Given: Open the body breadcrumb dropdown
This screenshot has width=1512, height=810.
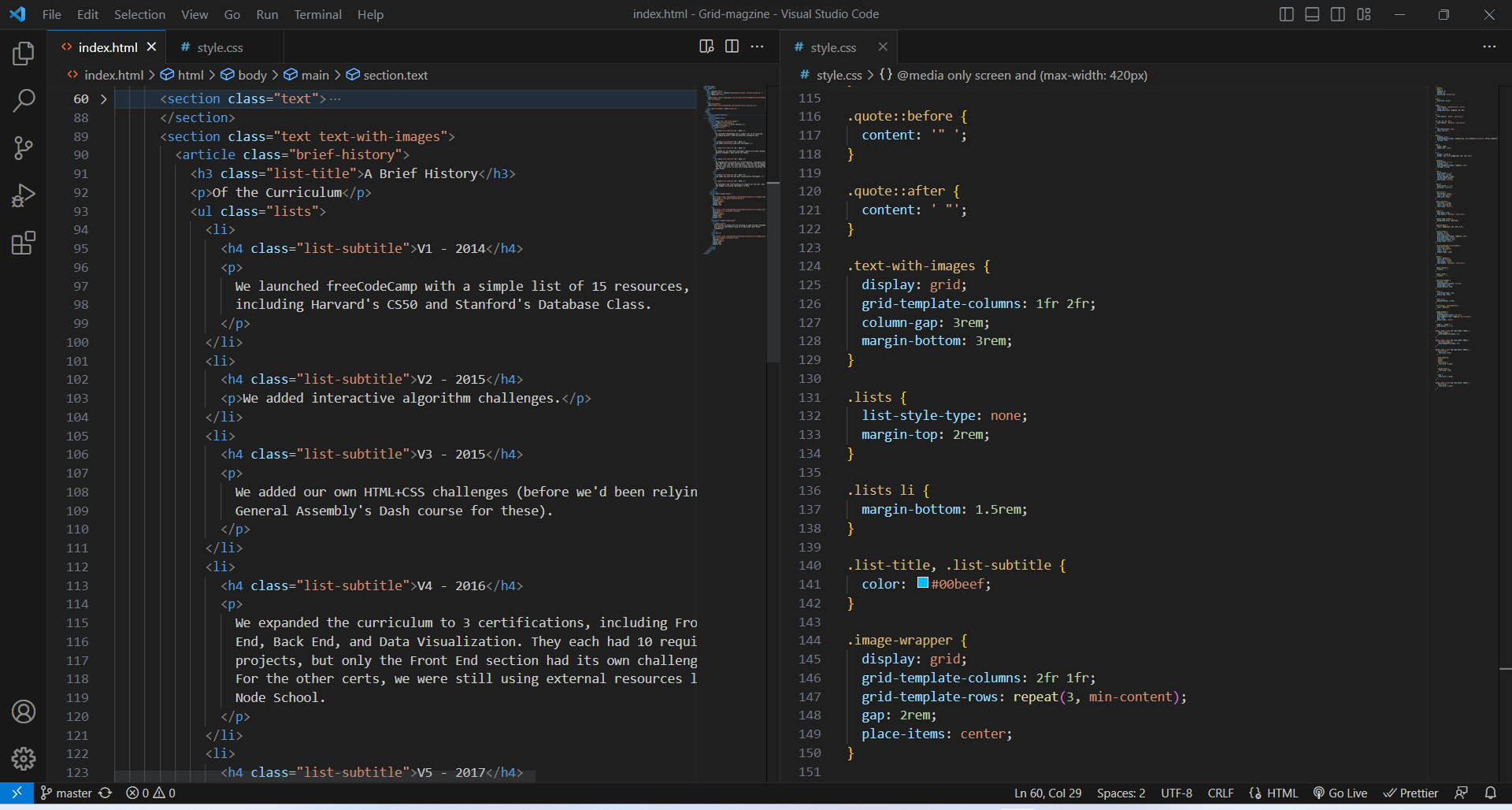Looking at the screenshot, I should 253,75.
